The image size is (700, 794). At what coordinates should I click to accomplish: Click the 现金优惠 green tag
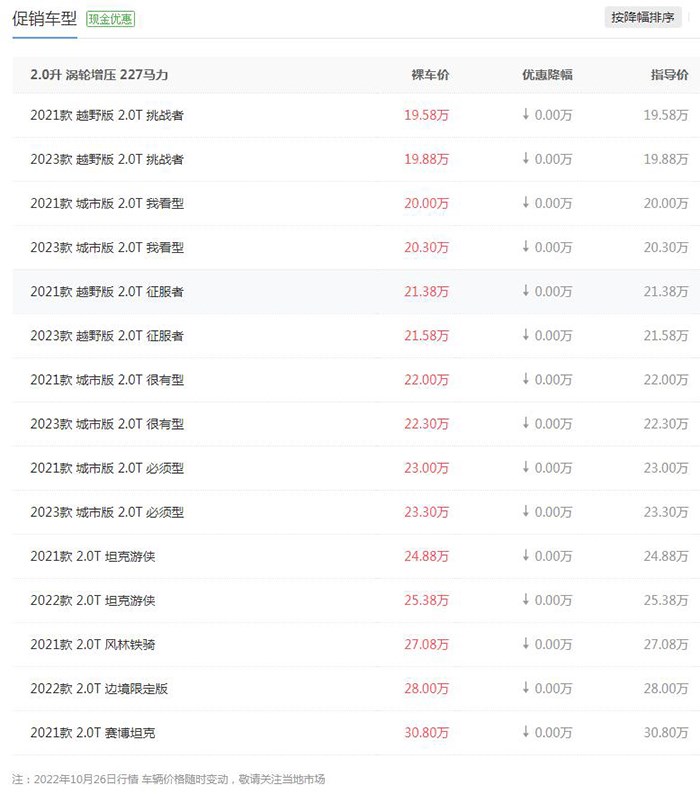110,19
